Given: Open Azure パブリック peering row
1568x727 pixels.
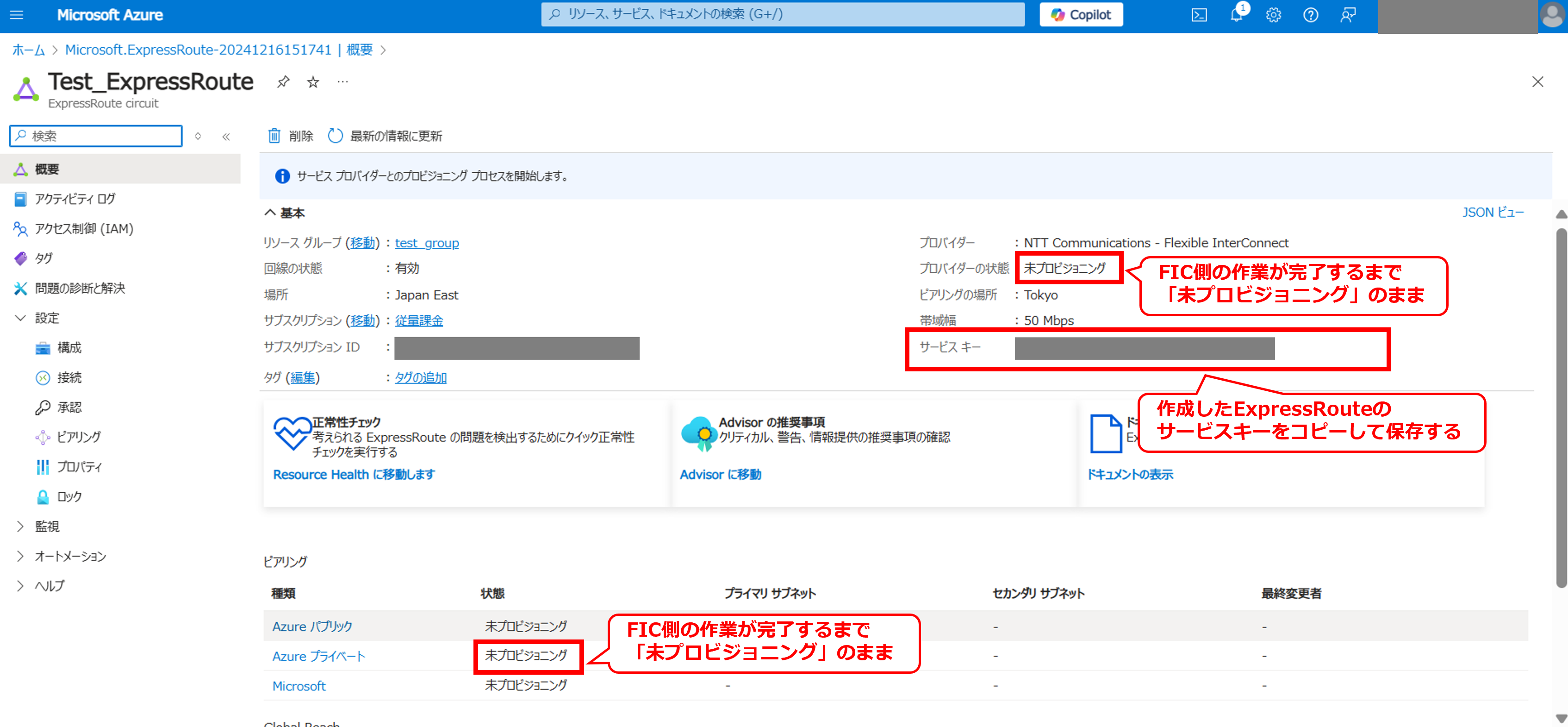Looking at the screenshot, I should click(x=312, y=627).
